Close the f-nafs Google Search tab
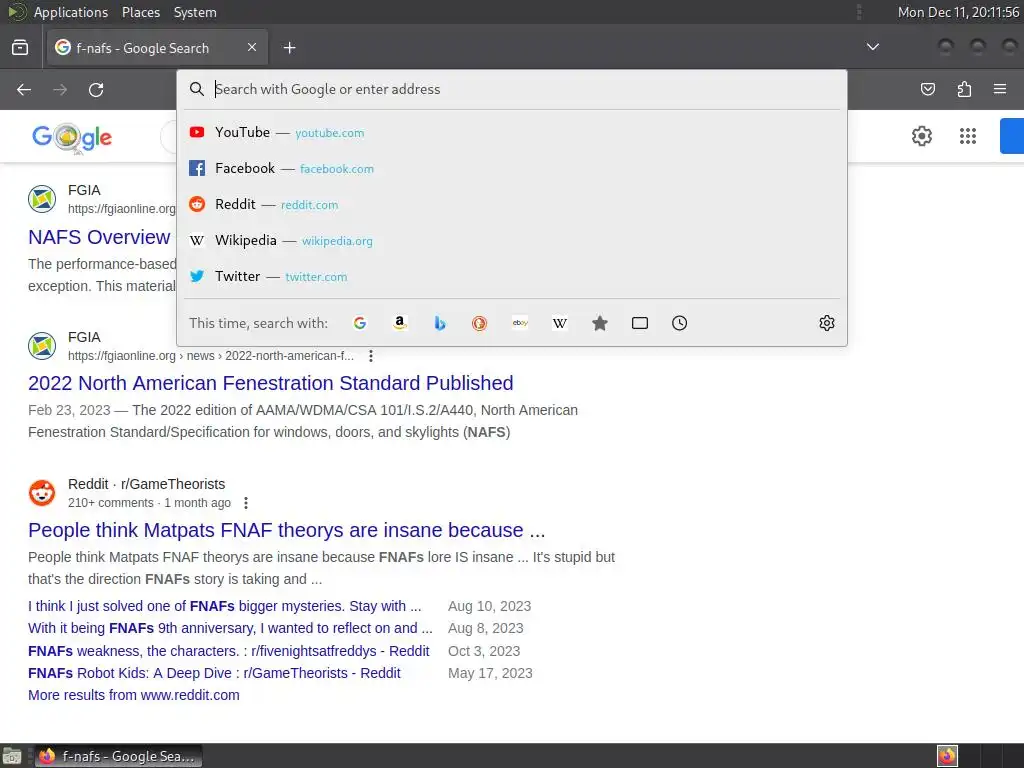1024x768 pixels. click(252, 47)
